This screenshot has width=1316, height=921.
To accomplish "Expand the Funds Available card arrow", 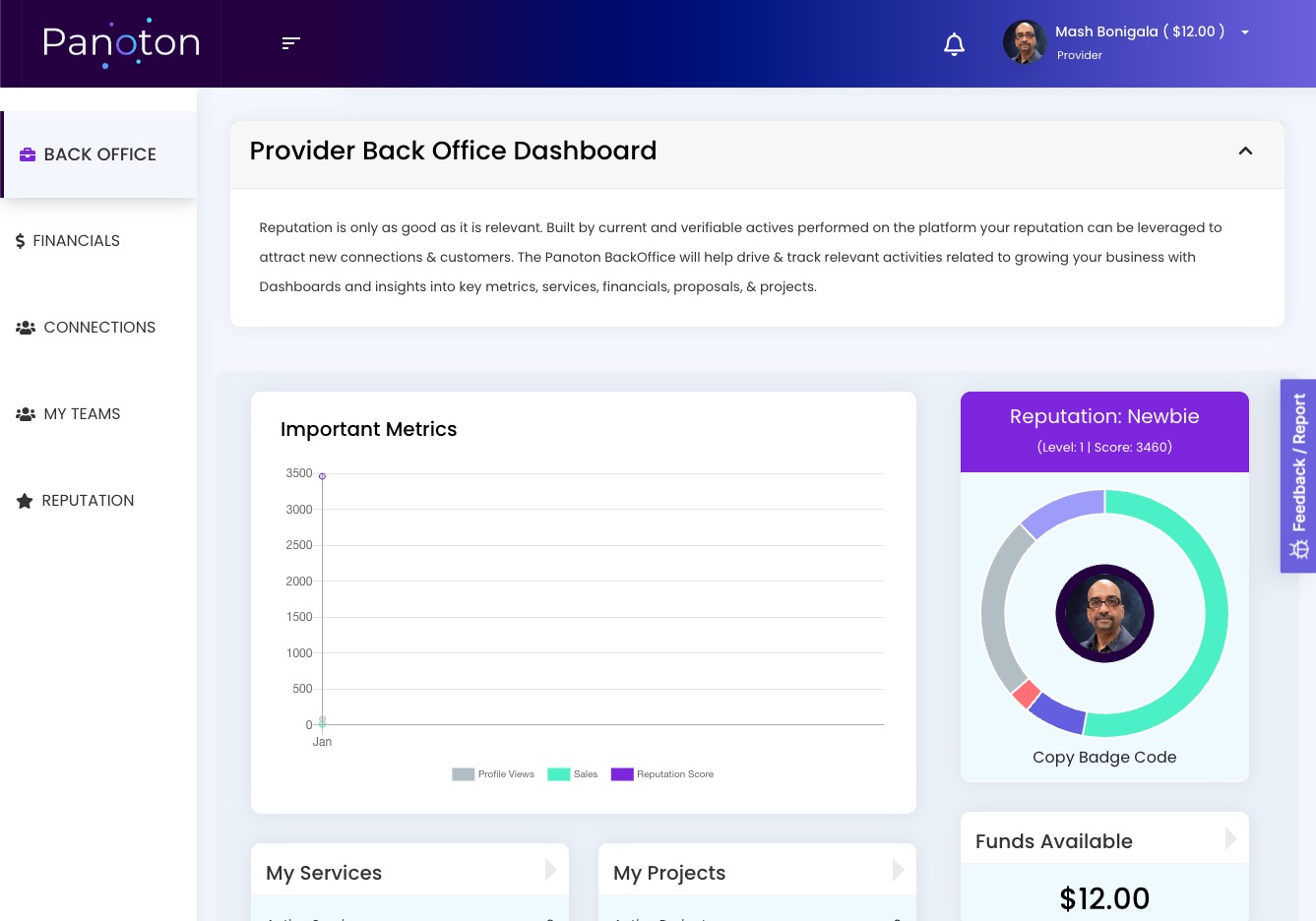I will 1231,838.
